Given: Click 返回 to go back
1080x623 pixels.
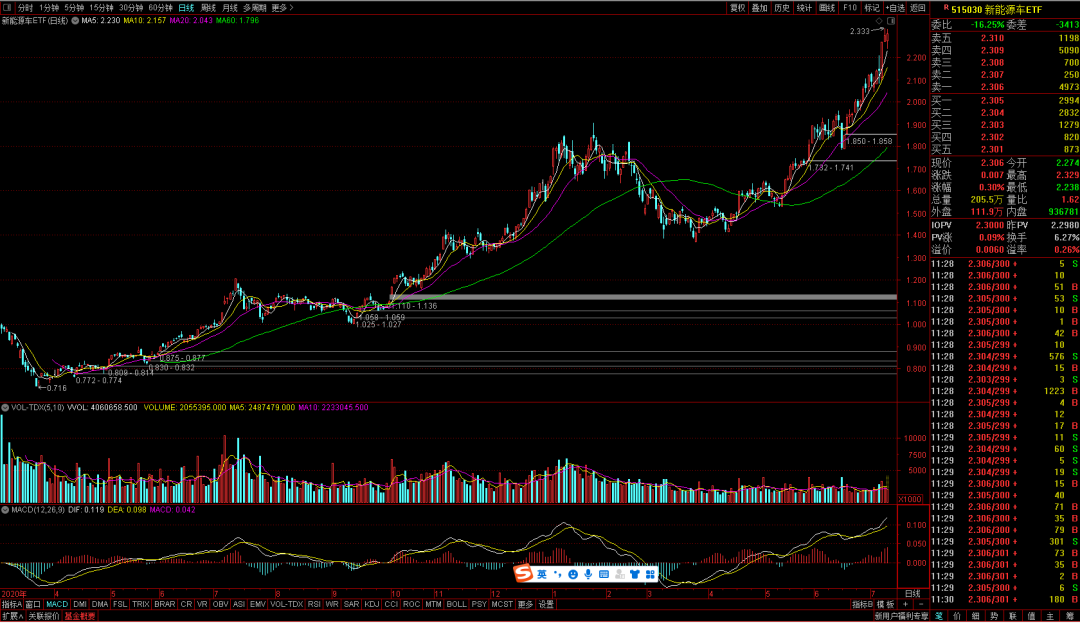Looking at the screenshot, I should coord(918,8).
